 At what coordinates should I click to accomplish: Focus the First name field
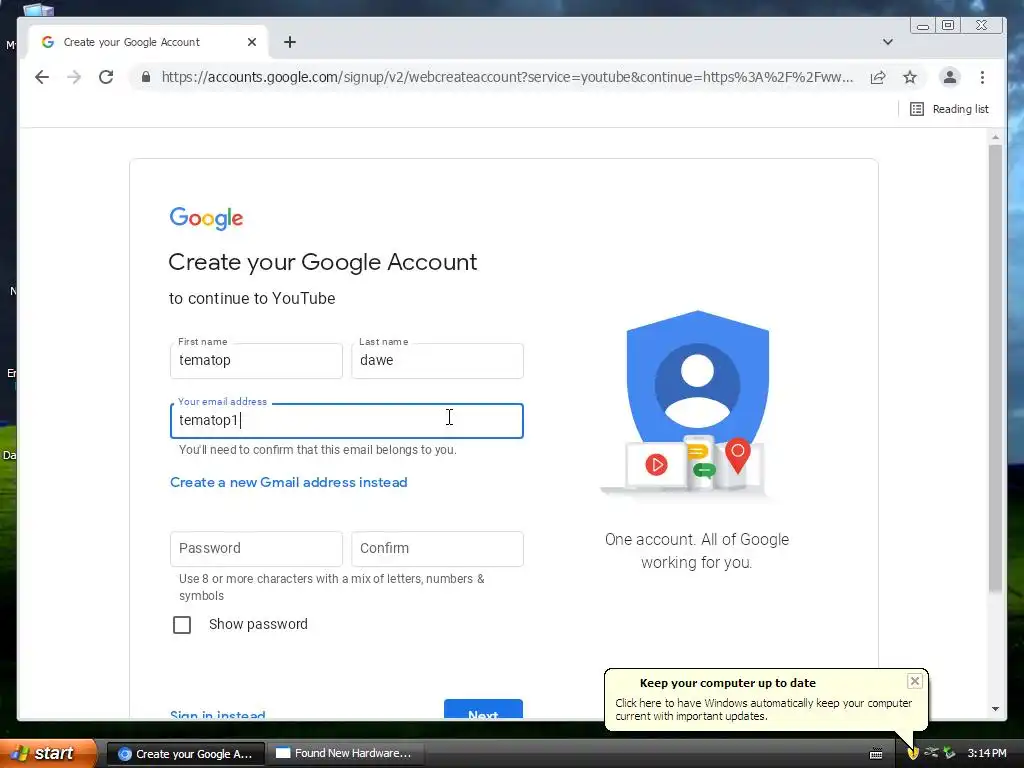point(256,360)
